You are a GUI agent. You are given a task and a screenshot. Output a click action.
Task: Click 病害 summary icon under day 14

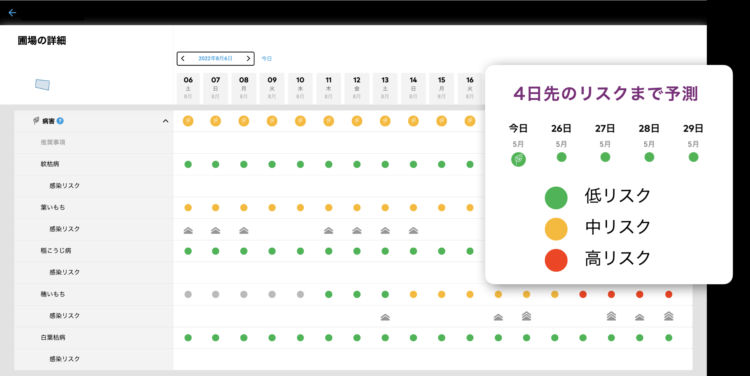coord(413,121)
